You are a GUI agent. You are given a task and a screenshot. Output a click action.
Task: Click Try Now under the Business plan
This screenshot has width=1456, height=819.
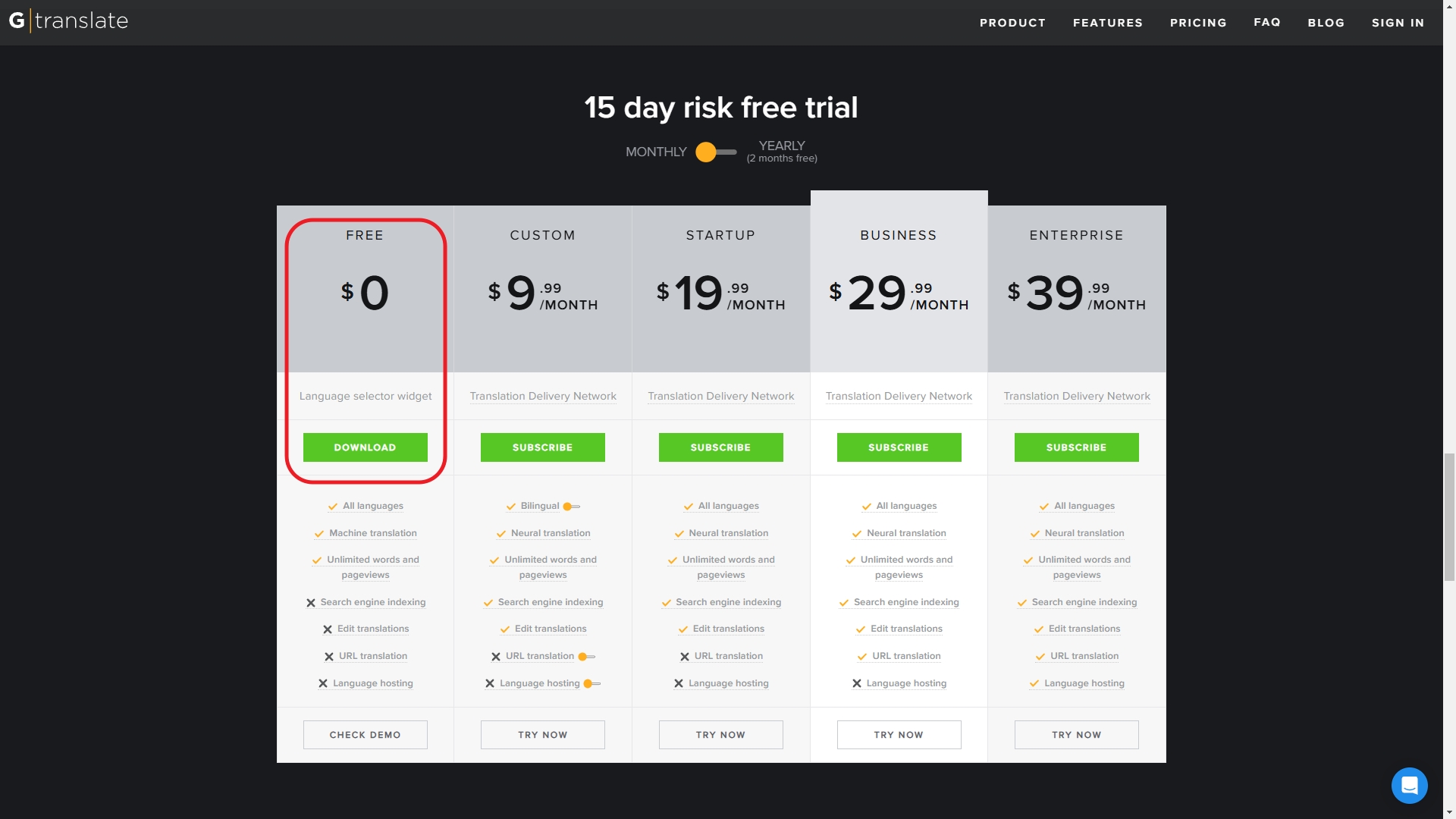(x=899, y=735)
